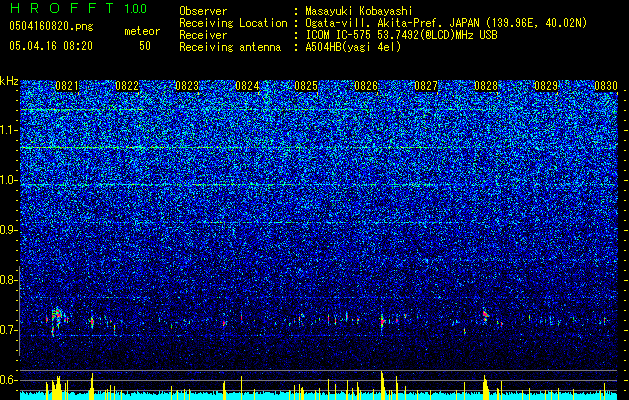This screenshot has height=400, width=629.
Task: Click the Ogata-vill. Akita-Pref. JAPAN location text
Action: tap(446, 23)
